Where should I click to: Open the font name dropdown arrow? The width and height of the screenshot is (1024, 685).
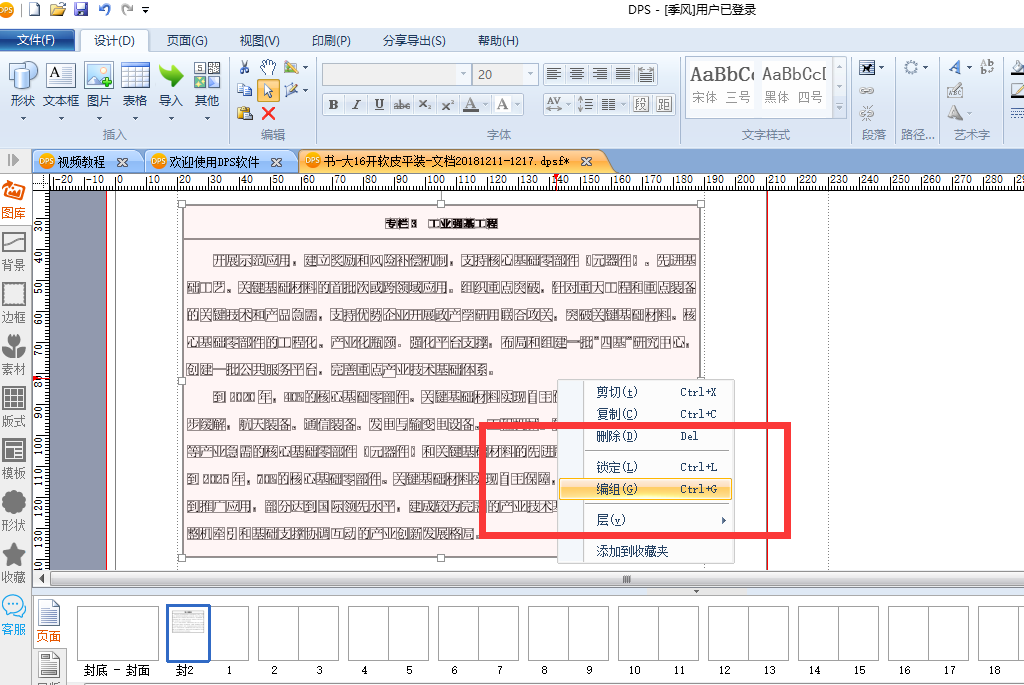pyautogui.click(x=463, y=74)
